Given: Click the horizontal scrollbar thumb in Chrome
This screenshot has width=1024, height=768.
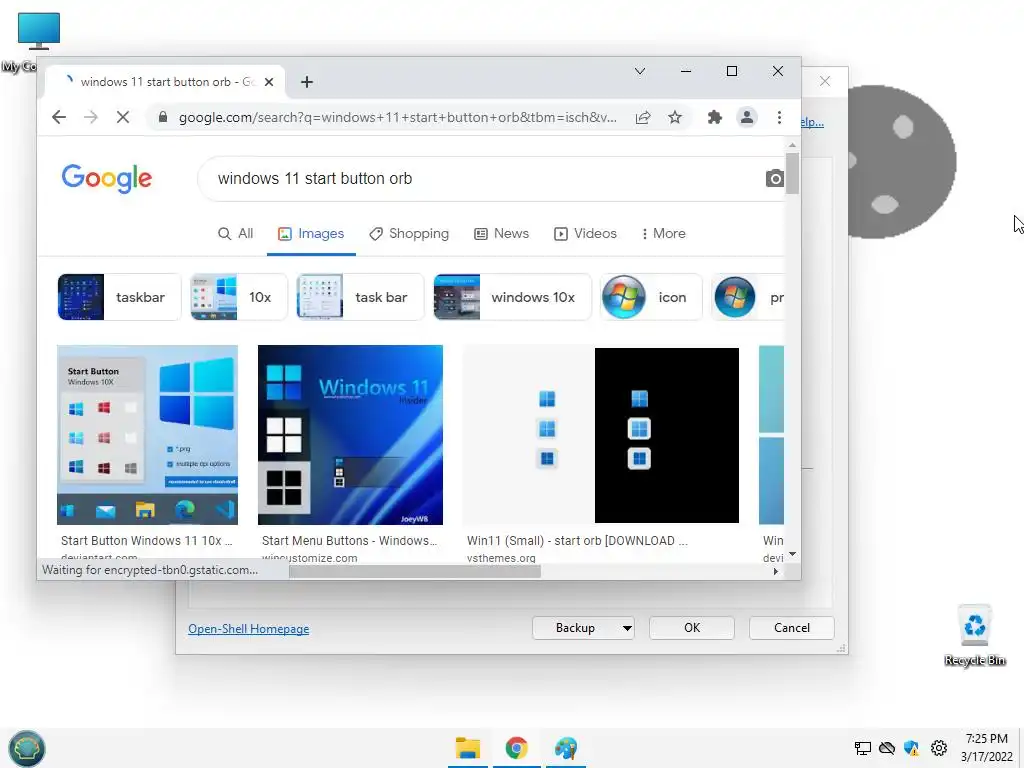Looking at the screenshot, I should point(415,571).
